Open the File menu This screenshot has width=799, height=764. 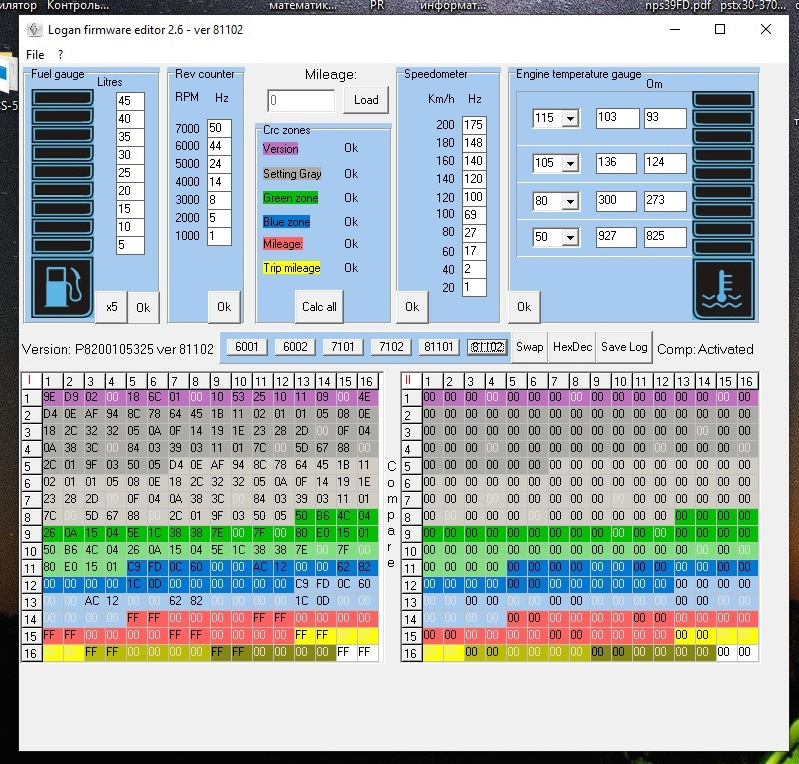pyautogui.click(x=35, y=55)
